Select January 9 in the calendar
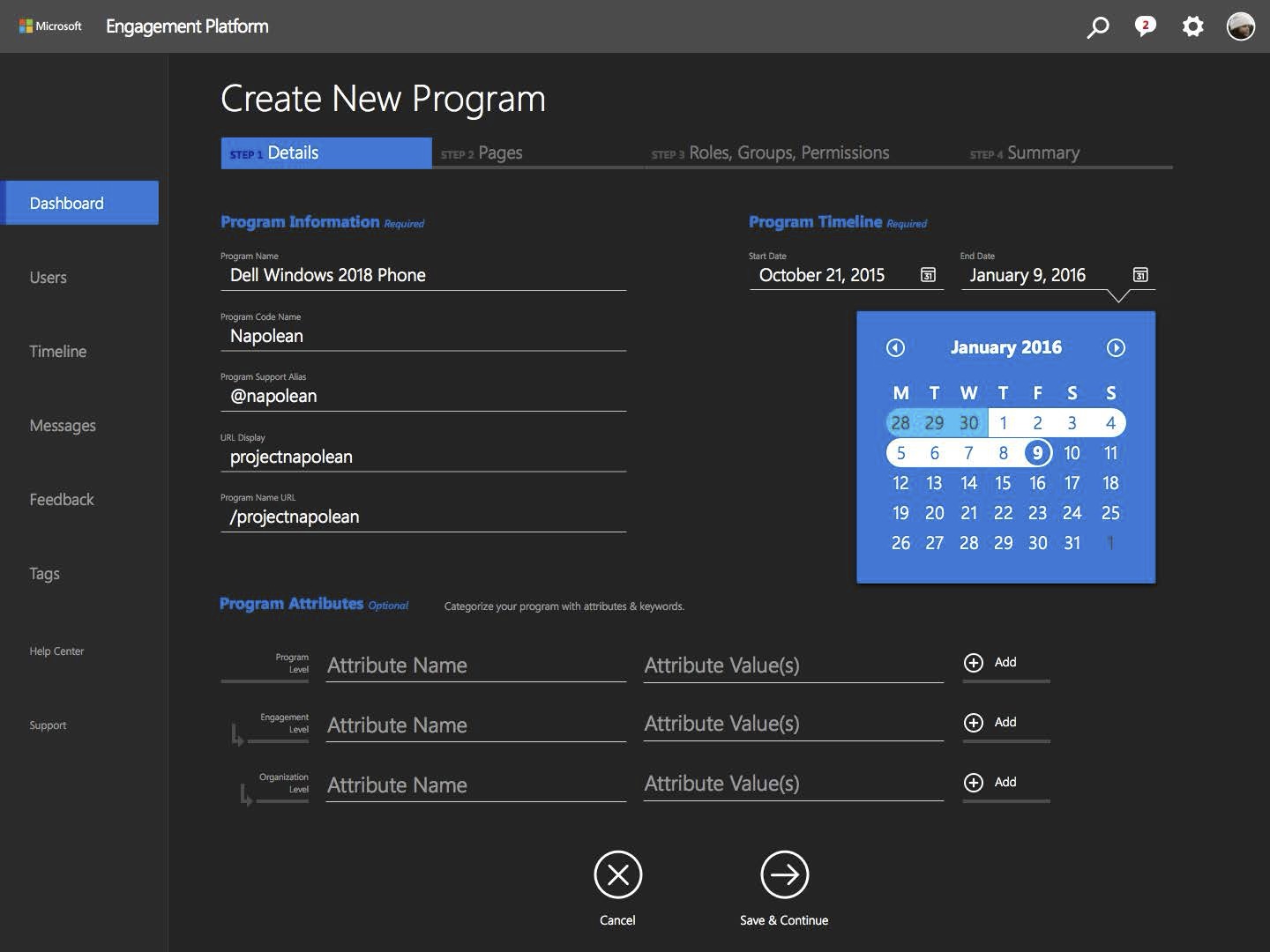This screenshot has width=1270, height=952. 1037,453
